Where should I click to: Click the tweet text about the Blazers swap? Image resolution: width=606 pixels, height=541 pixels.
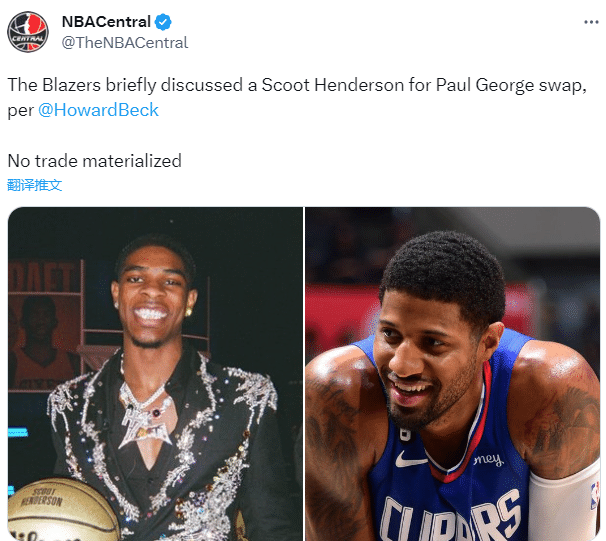pyautogui.click(x=297, y=97)
